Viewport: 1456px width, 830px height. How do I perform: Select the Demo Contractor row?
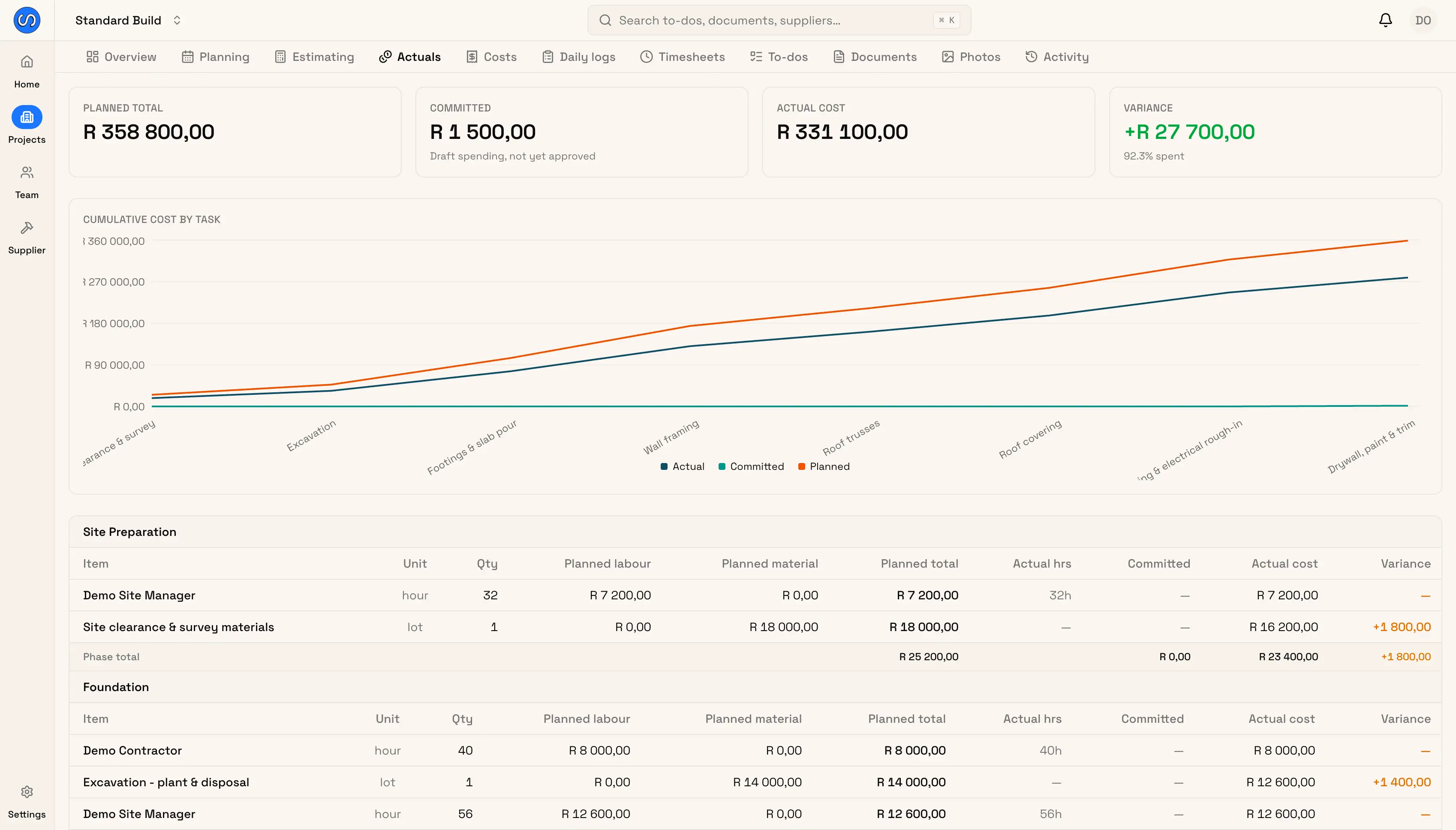(755, 750)
